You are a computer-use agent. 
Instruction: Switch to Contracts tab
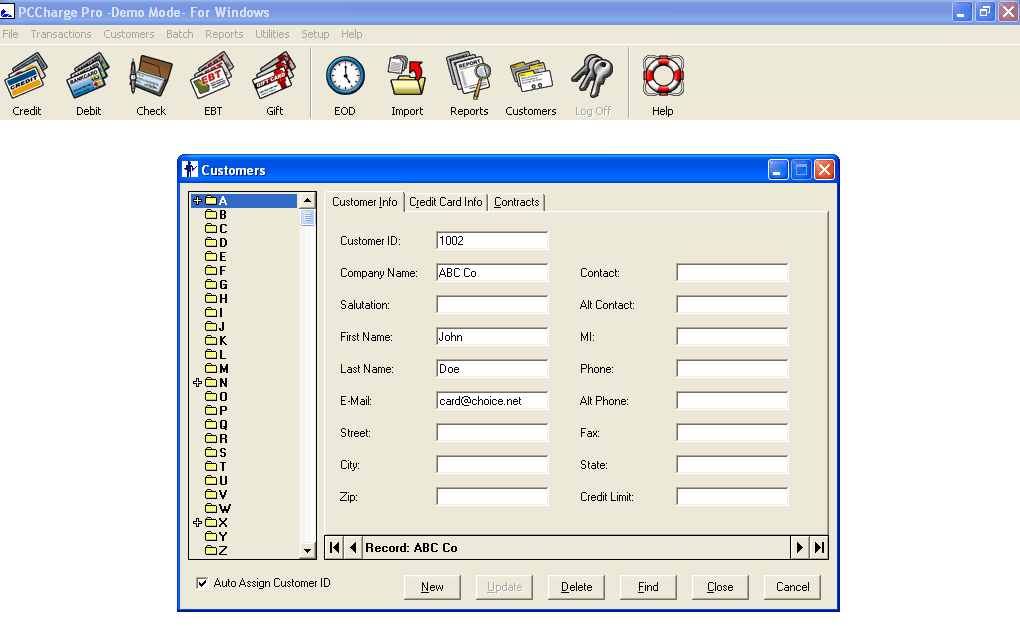(x=517, y=202)
